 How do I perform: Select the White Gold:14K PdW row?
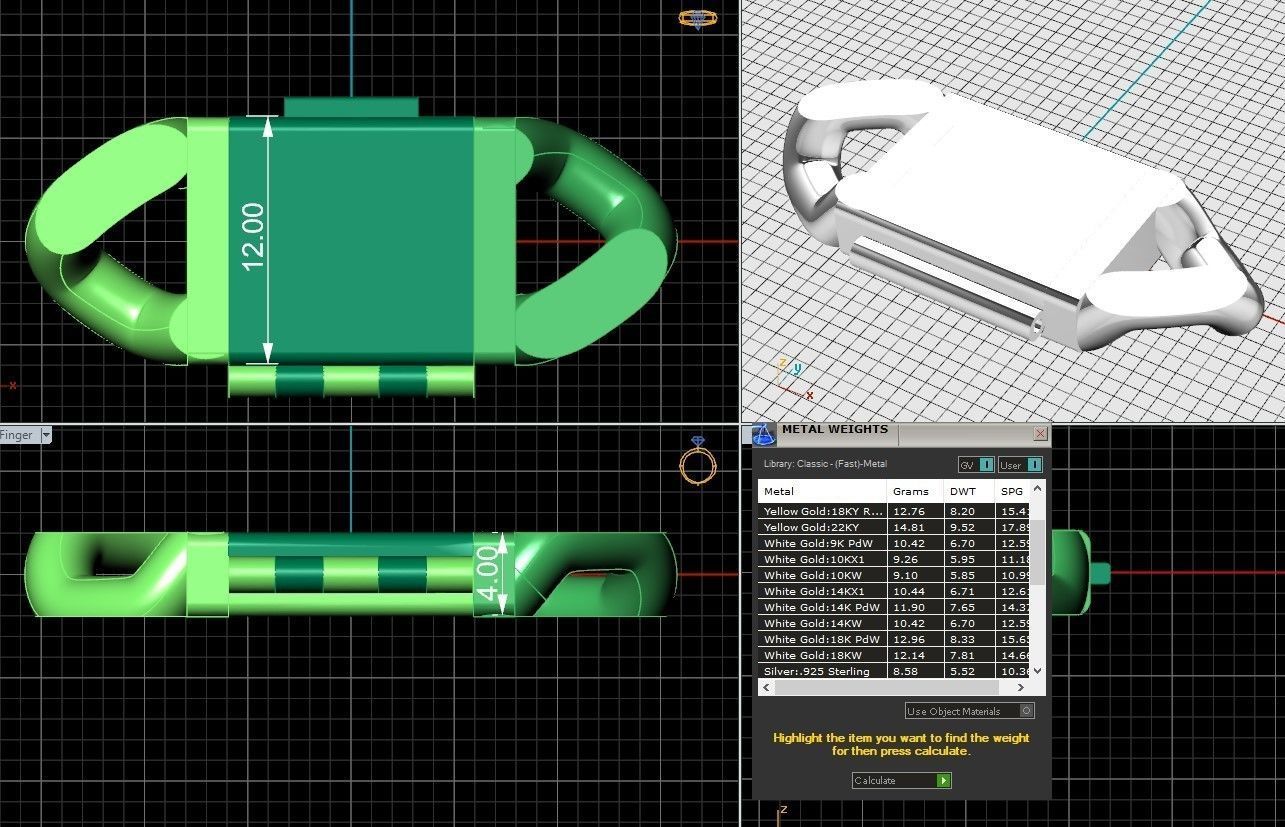point(894,608)
